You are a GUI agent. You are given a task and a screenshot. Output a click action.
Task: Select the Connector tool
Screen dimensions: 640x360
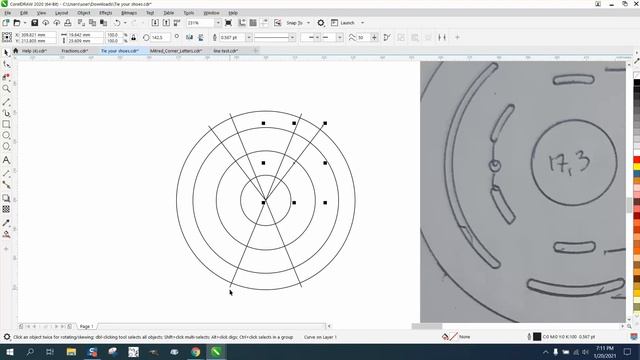6,184
